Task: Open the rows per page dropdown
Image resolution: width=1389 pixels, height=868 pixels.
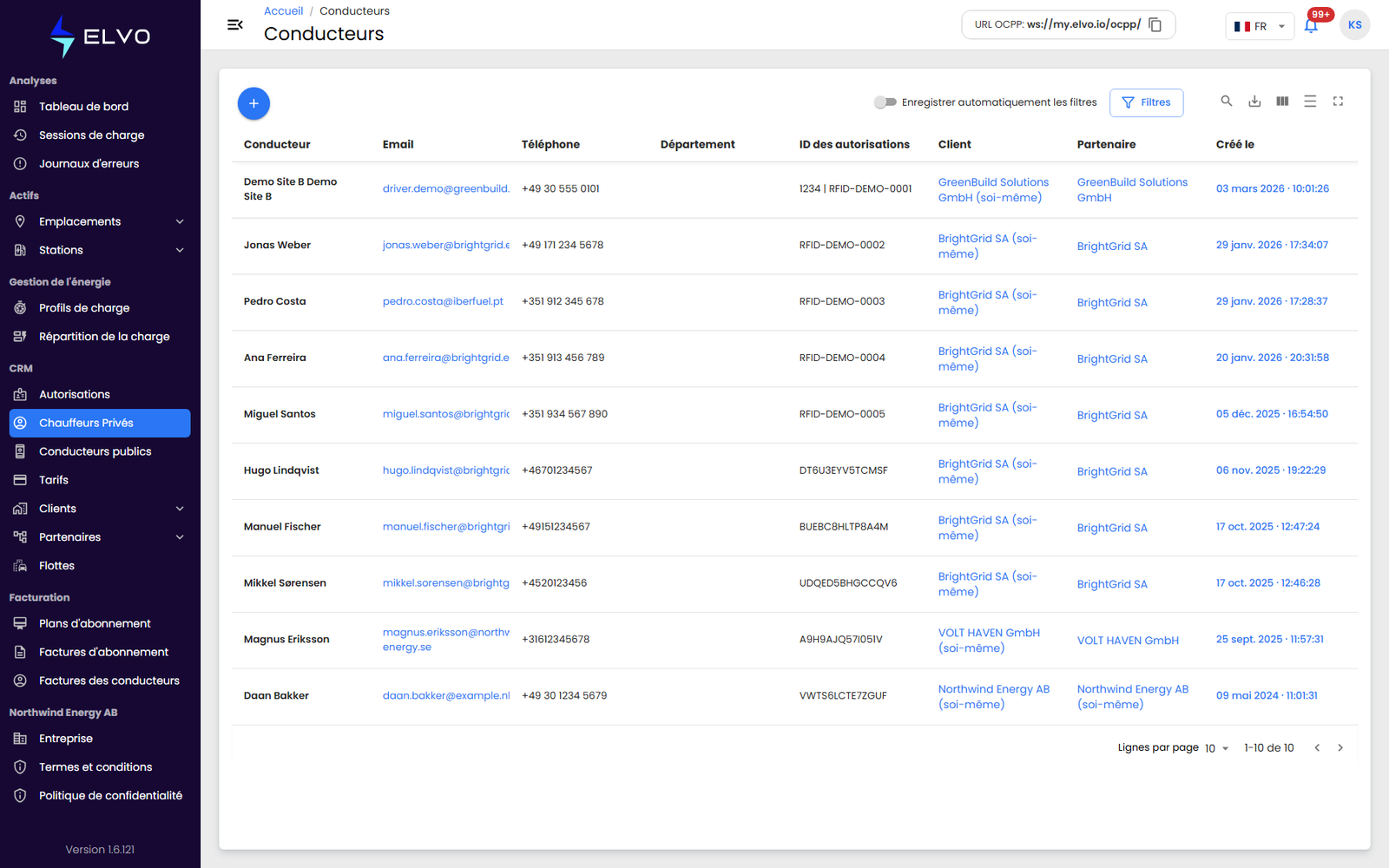Action: [1216, 748]
